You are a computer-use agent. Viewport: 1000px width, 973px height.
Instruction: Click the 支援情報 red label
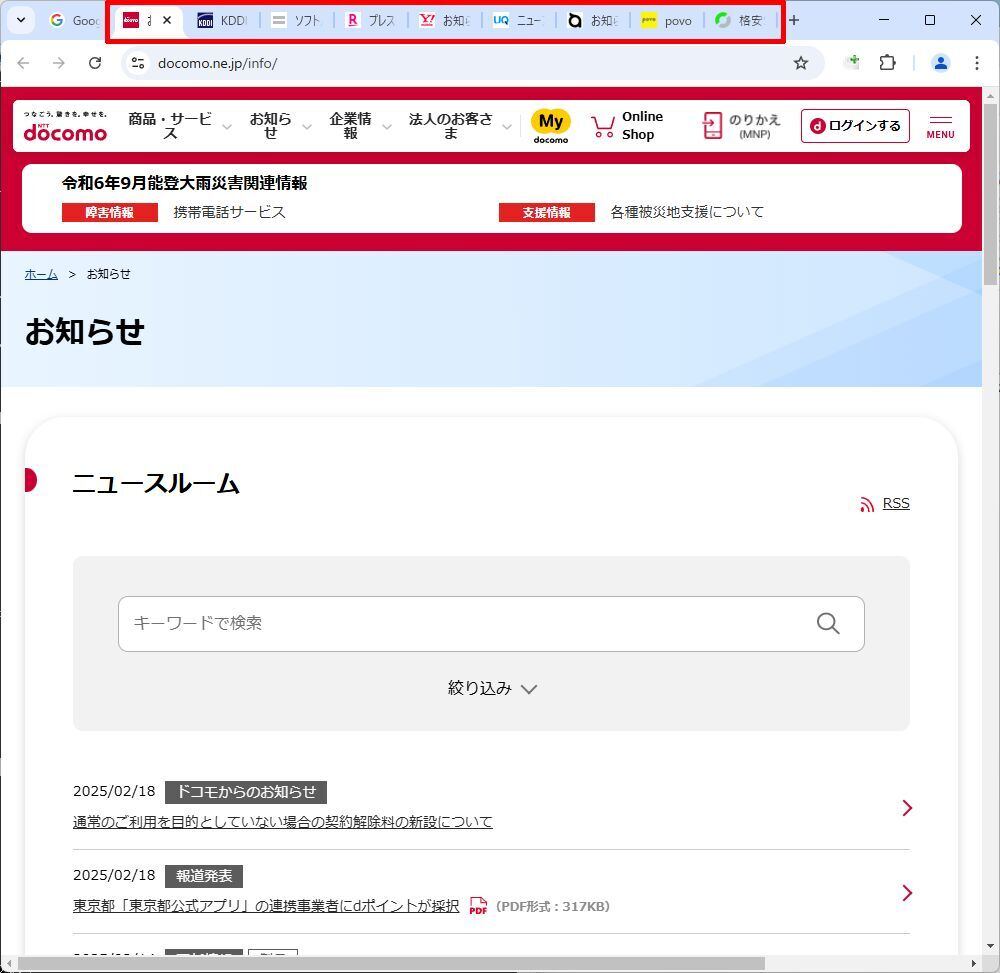[x=547, y=213]
